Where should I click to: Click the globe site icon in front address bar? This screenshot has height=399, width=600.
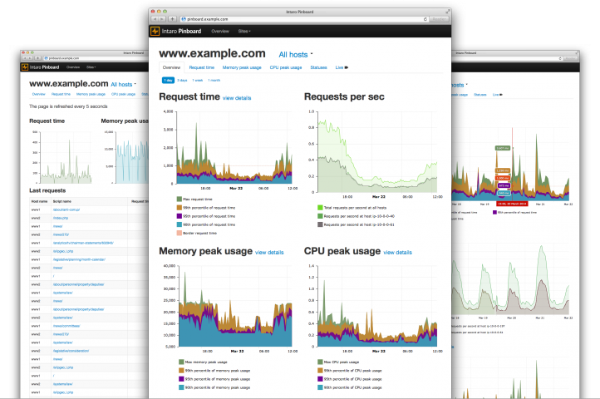coord(183,19)
